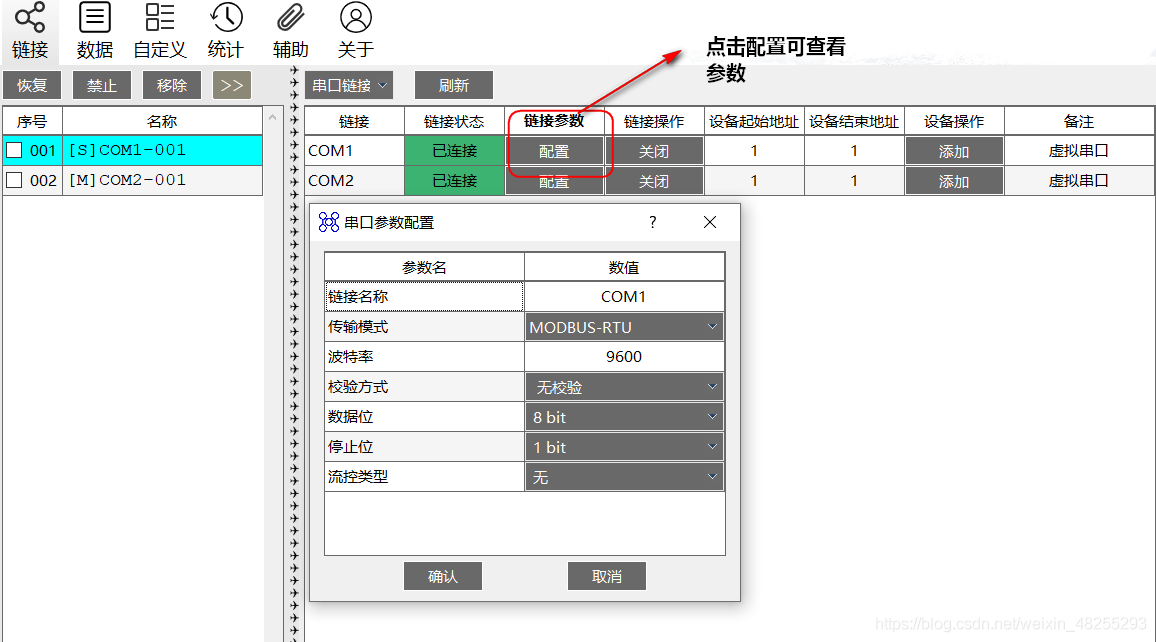The height and width of the screenshot is (642, 1156).
Task: Open the 流控类型 无 dropdown
Action: click(x=624, y=477)
